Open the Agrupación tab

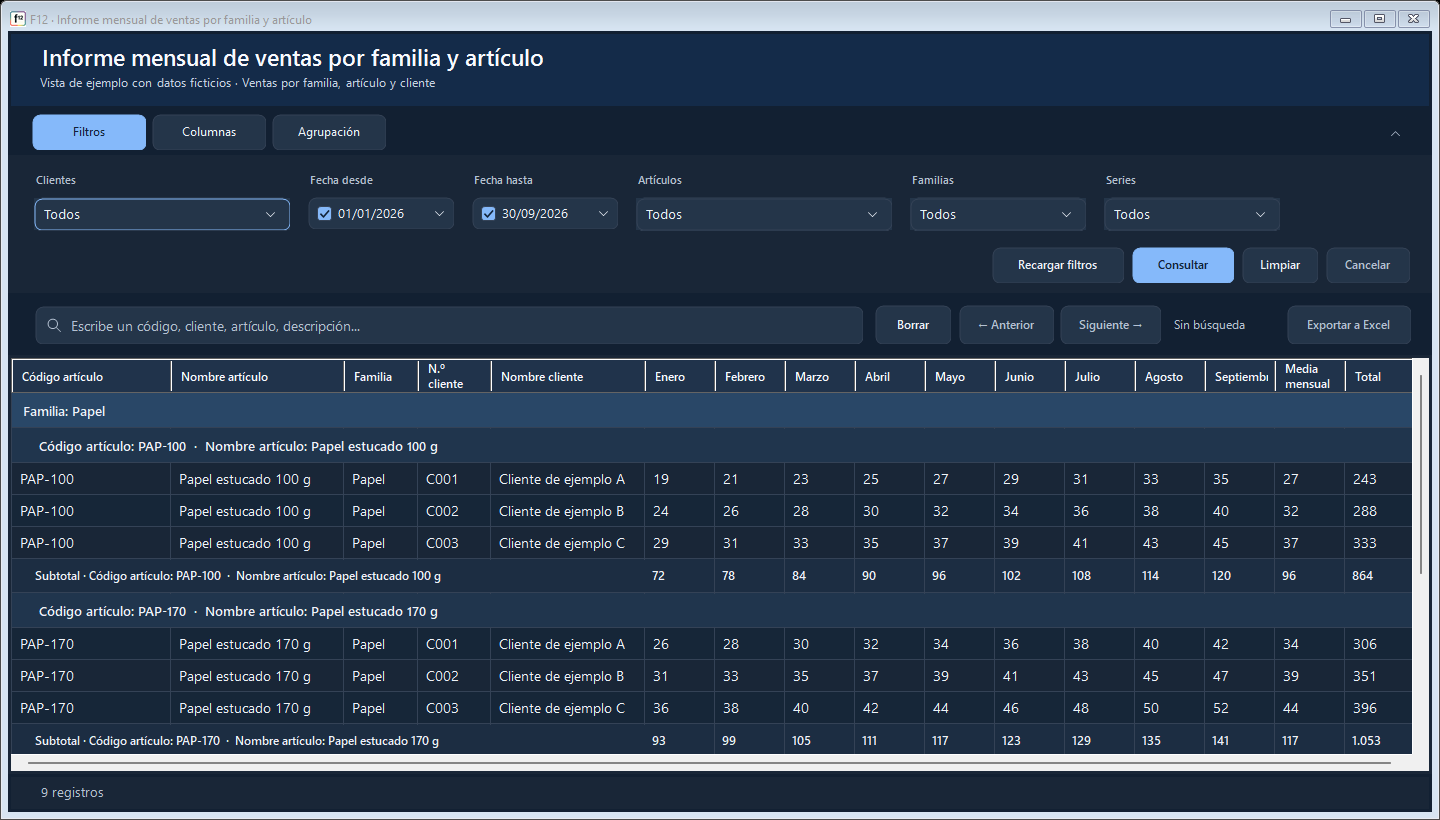(x=329, y=132)
